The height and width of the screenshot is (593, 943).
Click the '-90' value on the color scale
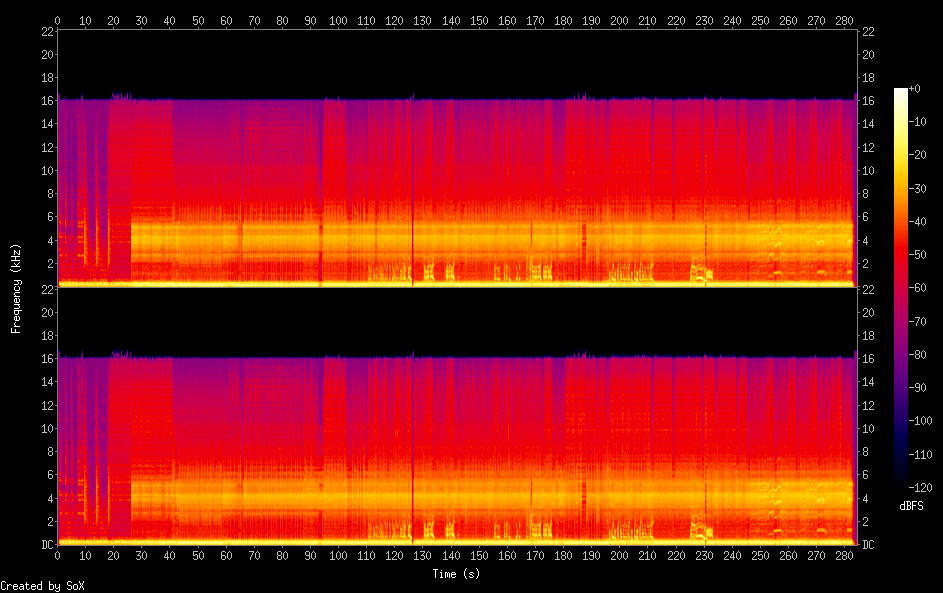917,387
